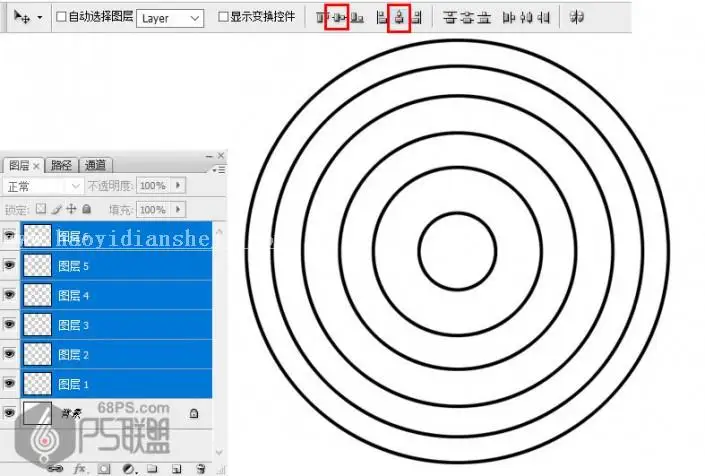Click Distribute right edges icon
Image resolution: width=705 pixels, height=476 pixels.
coord(544,18)
